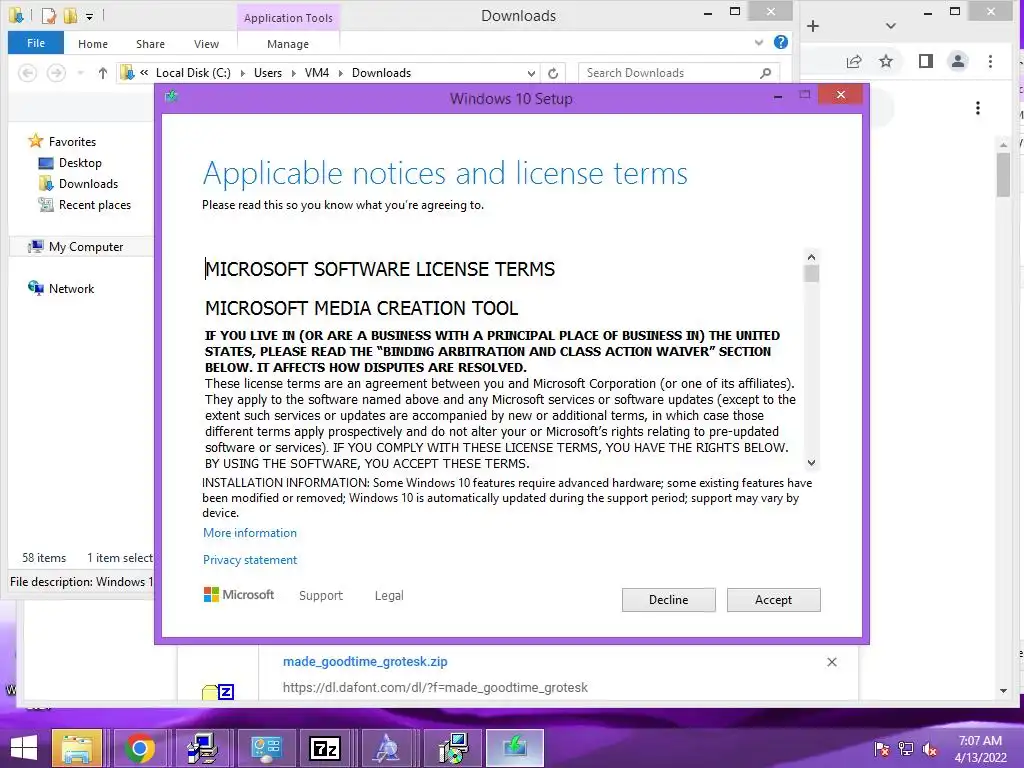
Task: Open Desktop in navigation pane
Action: [71, 163]
